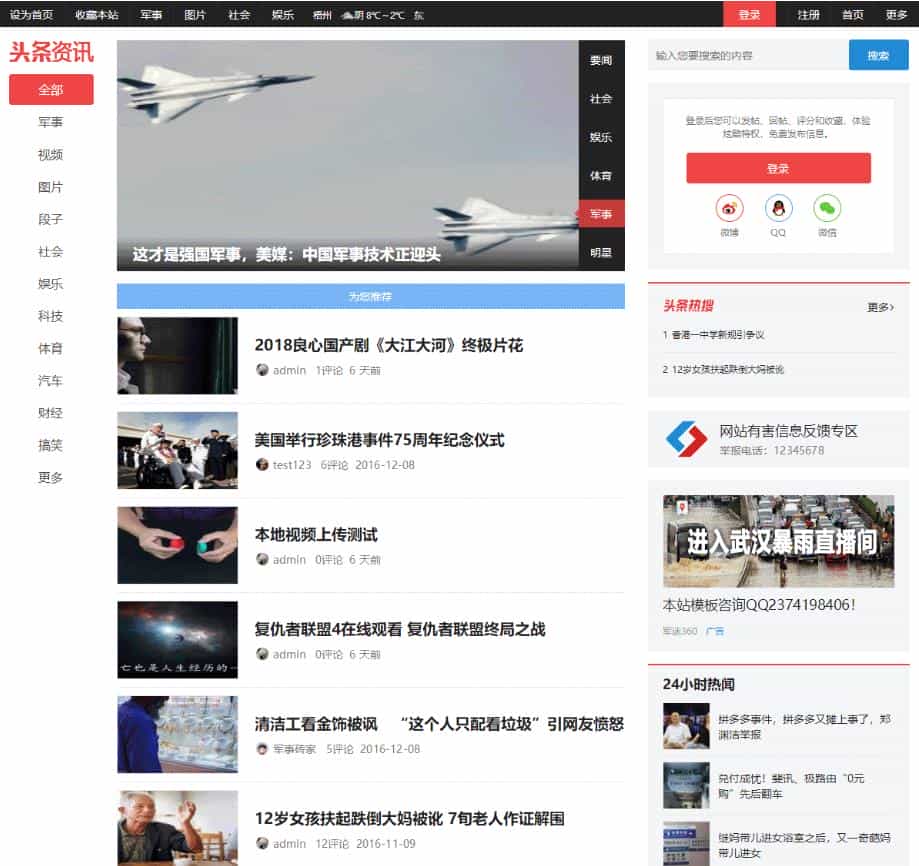Click the 头条资讯 site logo
919x866 pixels.
click(x=52, y=52)
